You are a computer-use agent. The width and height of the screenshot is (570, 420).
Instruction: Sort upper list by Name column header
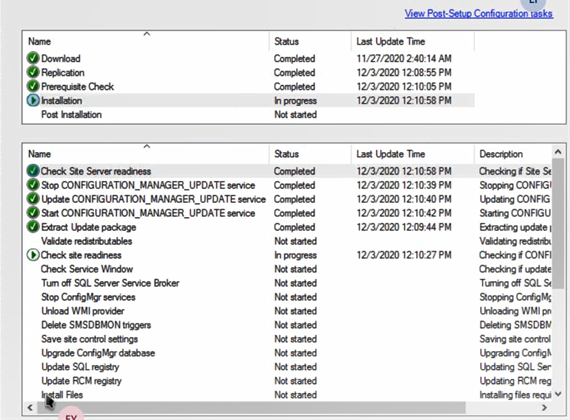pyautogui.click(x=146, y=41)
